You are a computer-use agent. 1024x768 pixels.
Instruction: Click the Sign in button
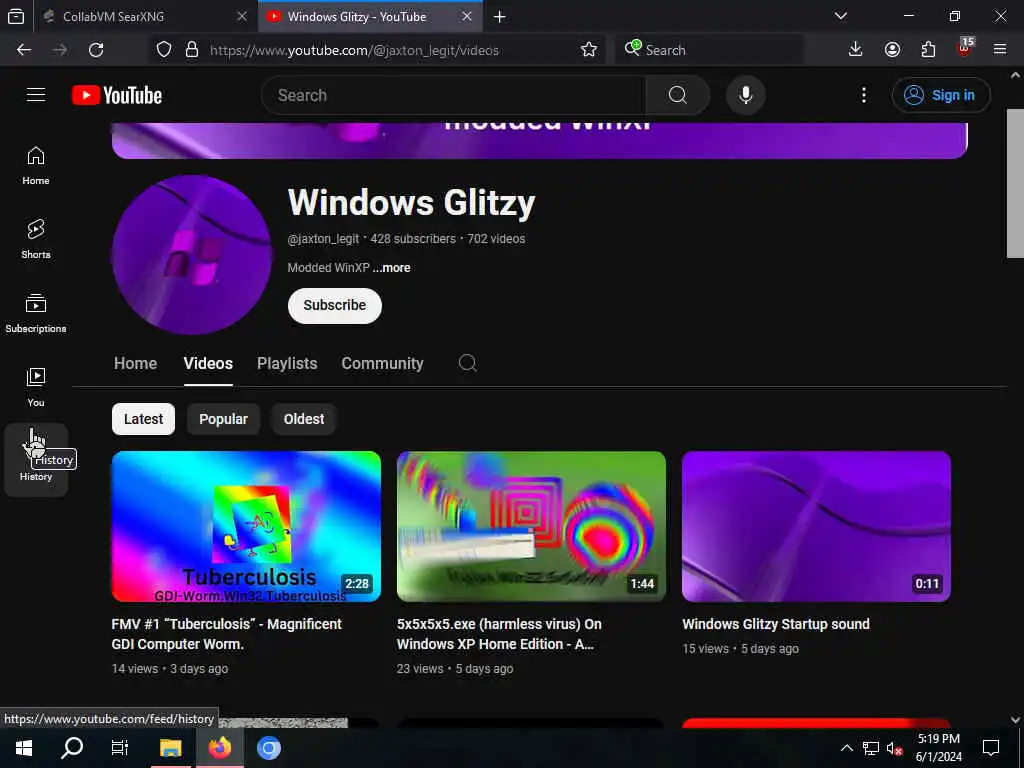coord(940,95)
